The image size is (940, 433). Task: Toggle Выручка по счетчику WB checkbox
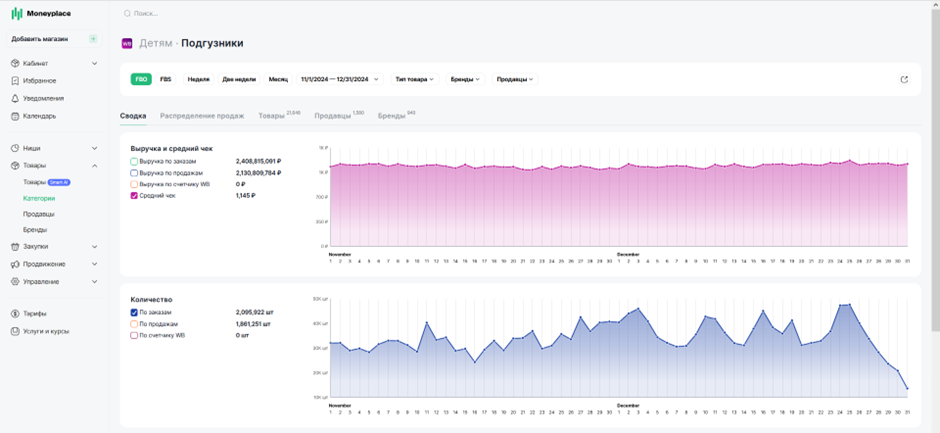pyautogui.click(x=134, y=184)
